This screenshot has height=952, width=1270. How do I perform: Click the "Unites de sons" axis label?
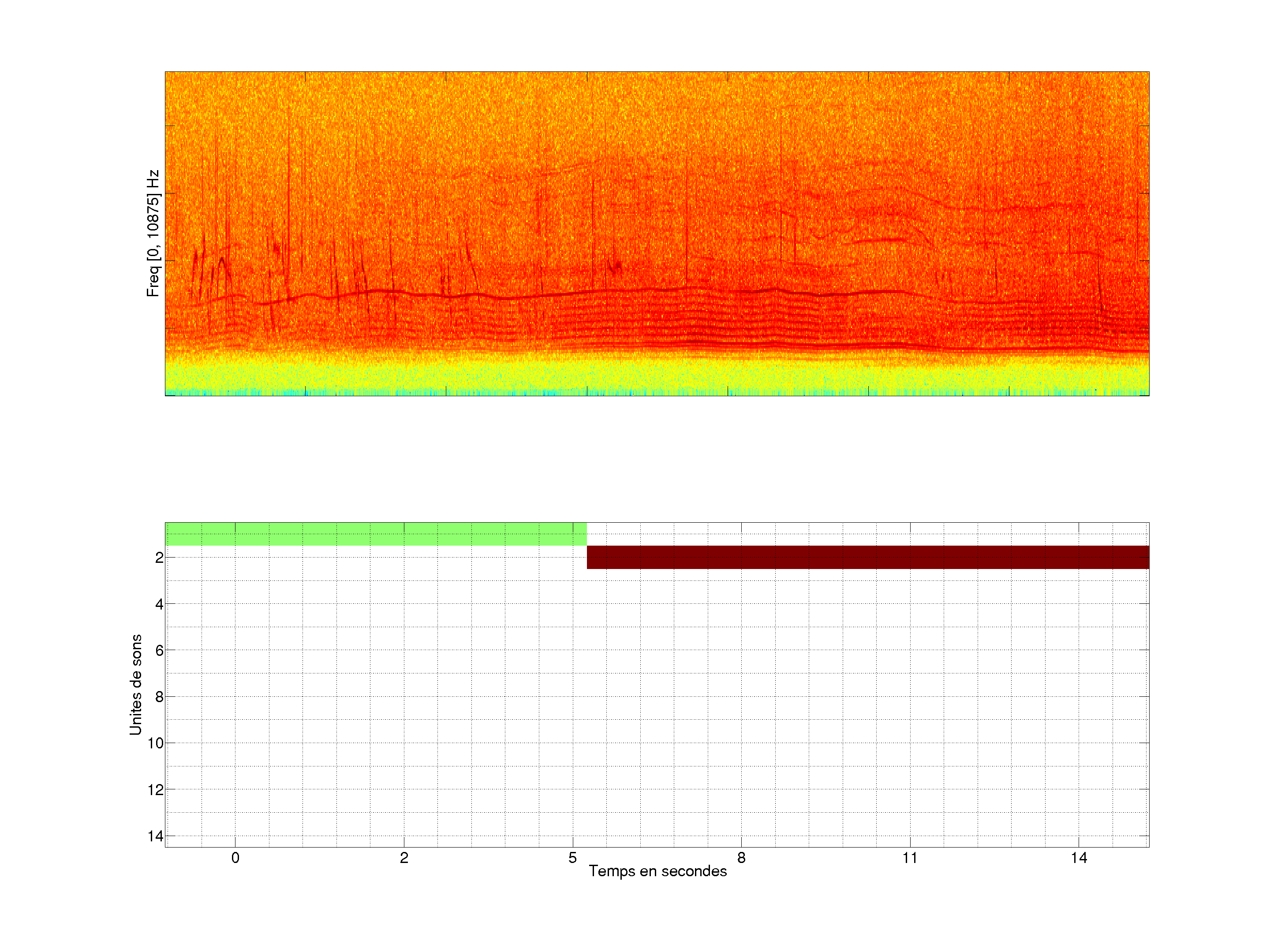click(x=135, y=684)
